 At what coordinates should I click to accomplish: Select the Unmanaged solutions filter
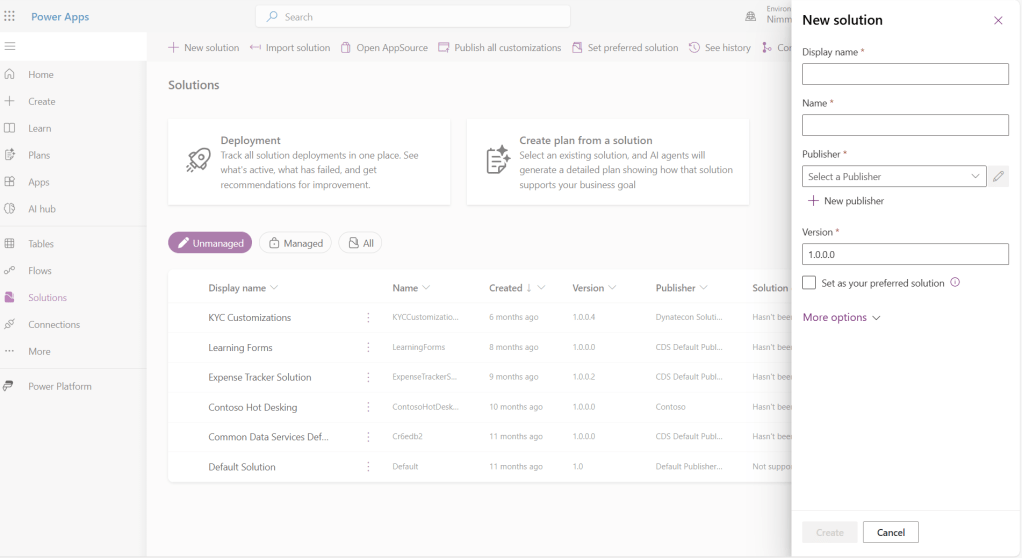point(210,242)
